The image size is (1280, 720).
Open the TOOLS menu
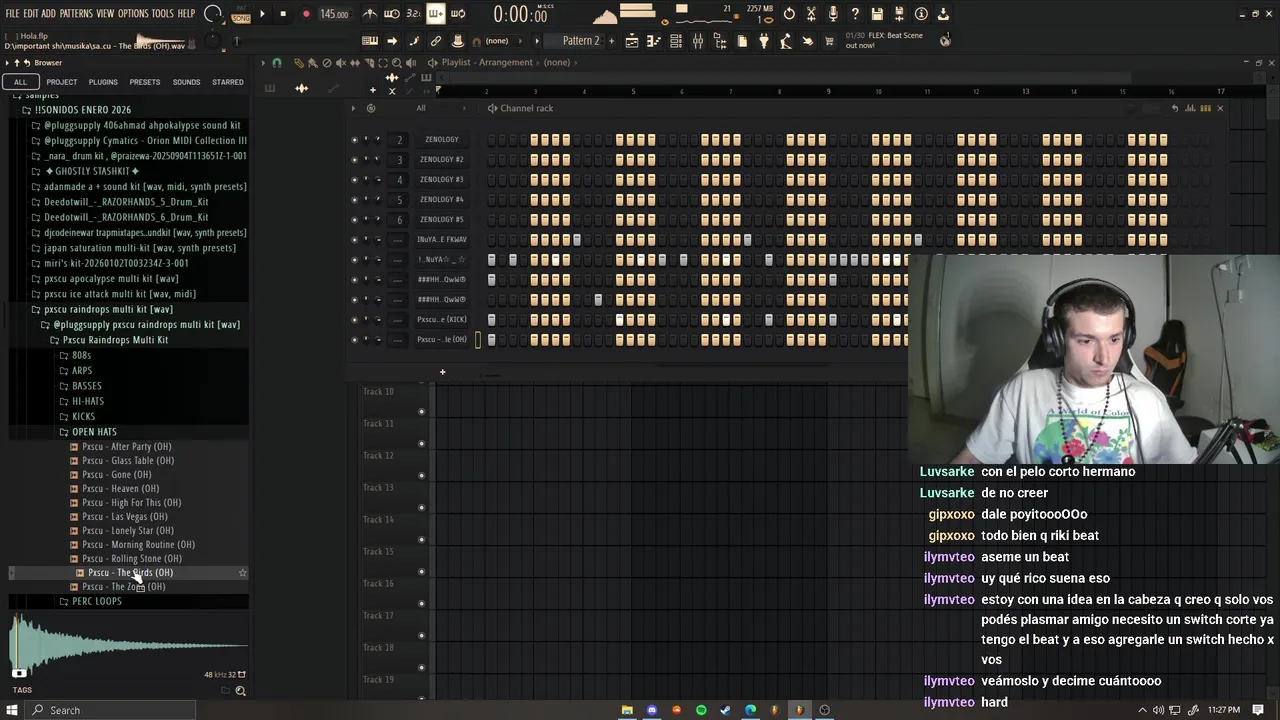[163, 14]
